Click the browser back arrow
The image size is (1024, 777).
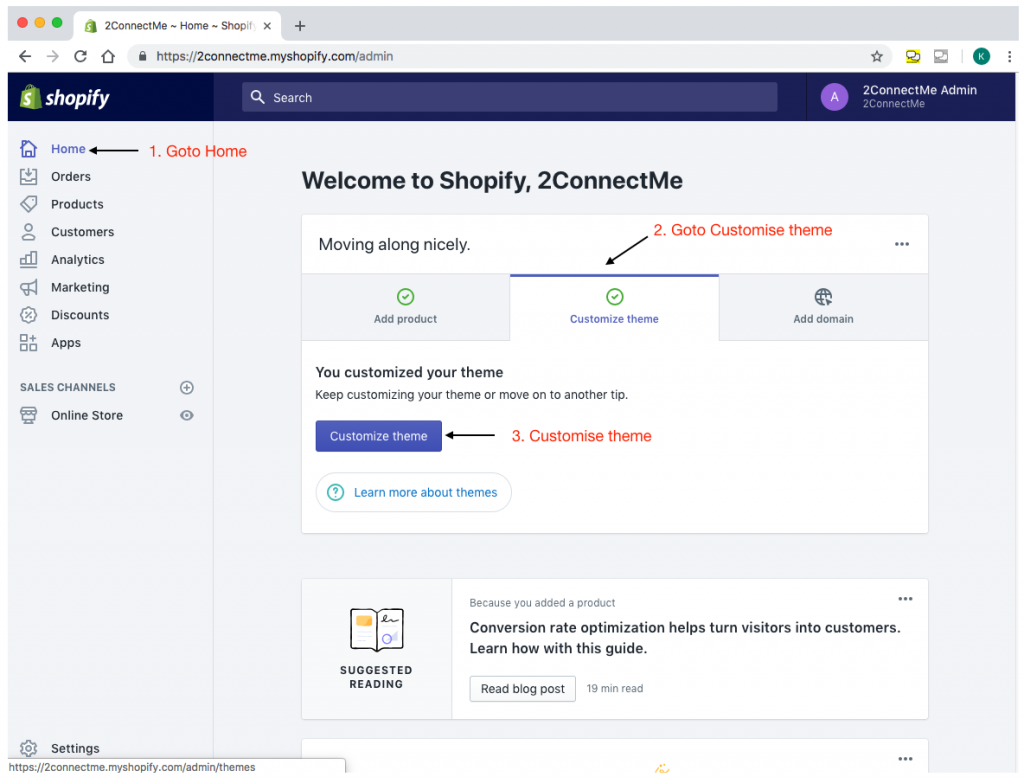[x=25, y=56]
